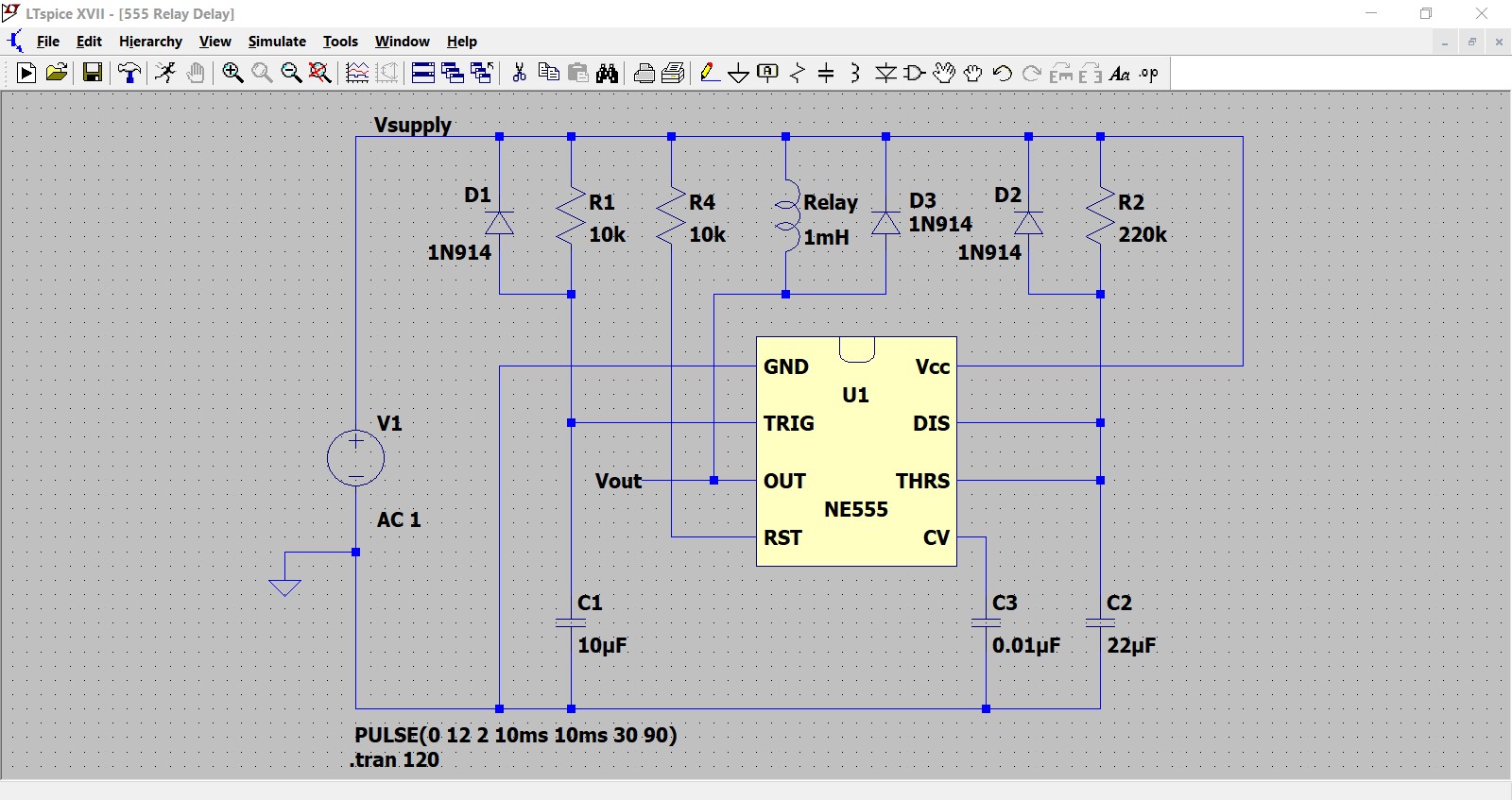The image size is (1512, 800).
Task: Redo the last undone action
Action: click(1032, 73)
